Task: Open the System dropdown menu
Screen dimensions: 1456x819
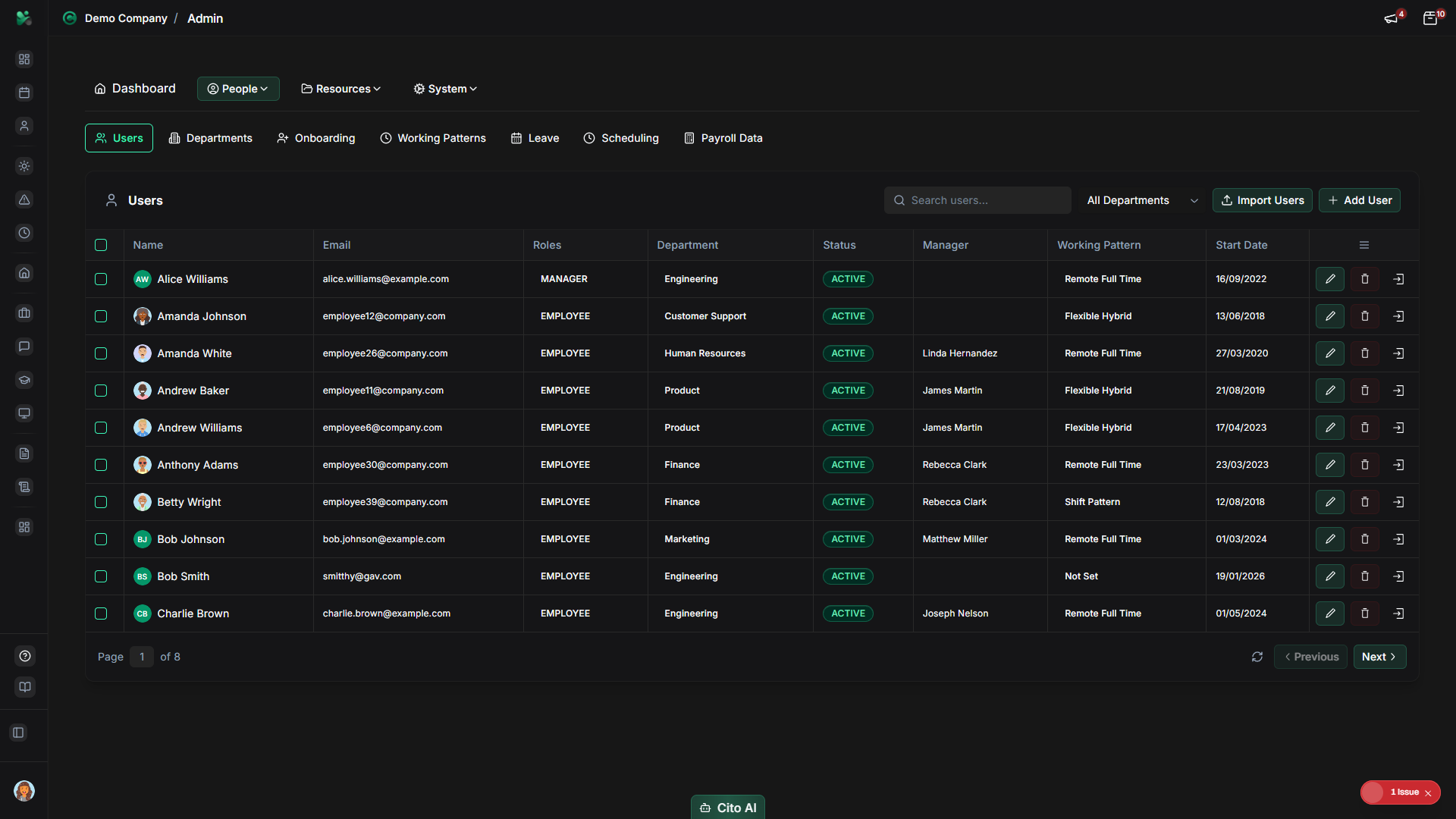Action: click(444, 89)
